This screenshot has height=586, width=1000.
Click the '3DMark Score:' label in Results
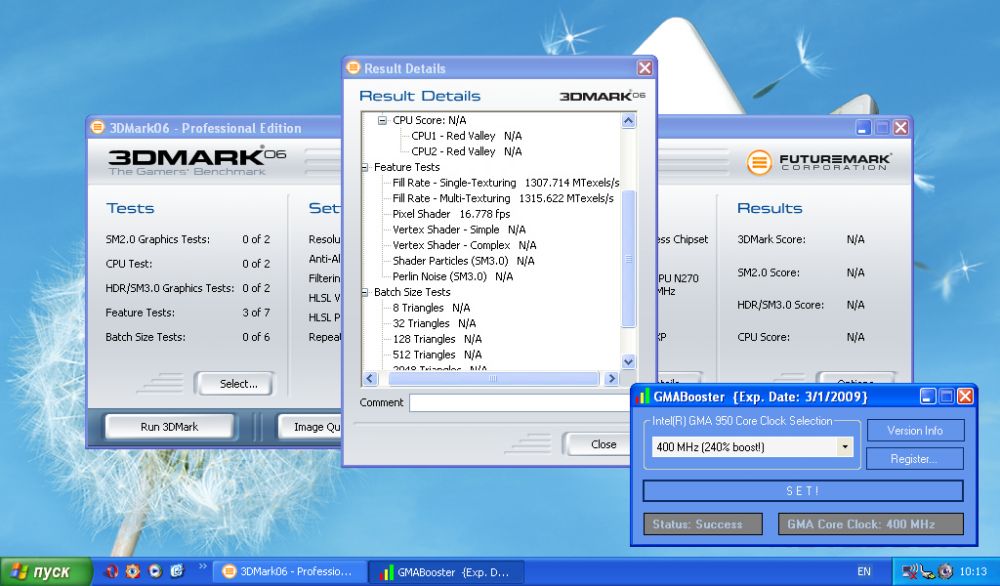click(771, 239)
